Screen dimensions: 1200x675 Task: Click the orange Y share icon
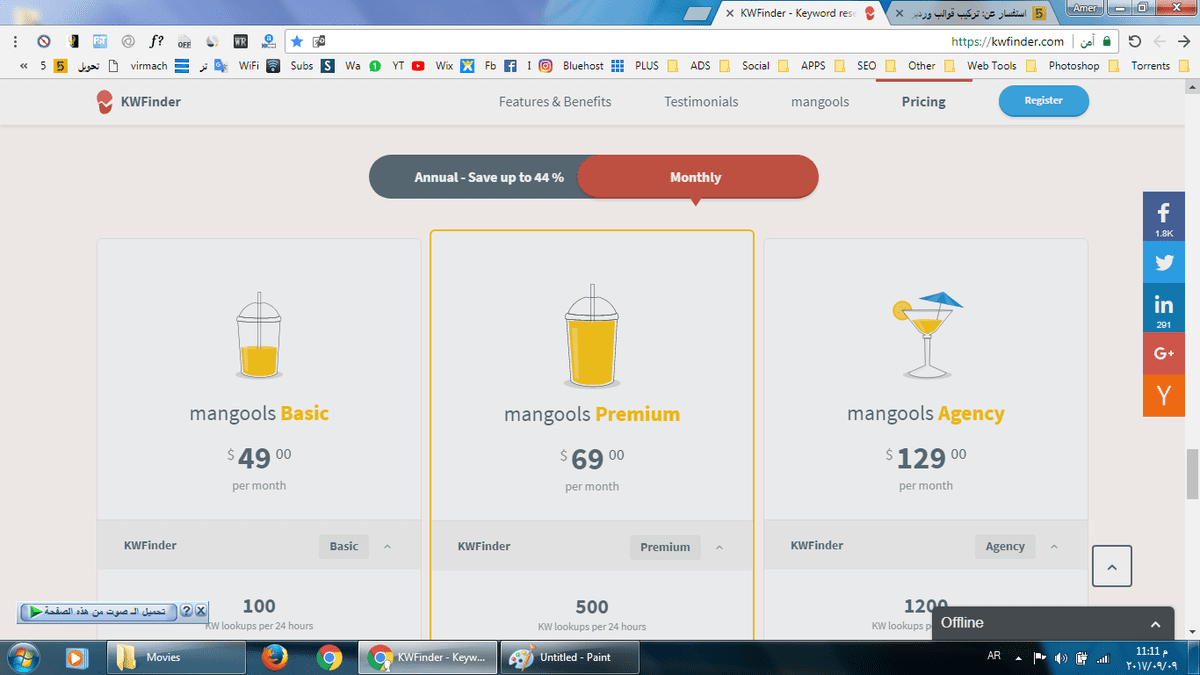point(1164,396)
